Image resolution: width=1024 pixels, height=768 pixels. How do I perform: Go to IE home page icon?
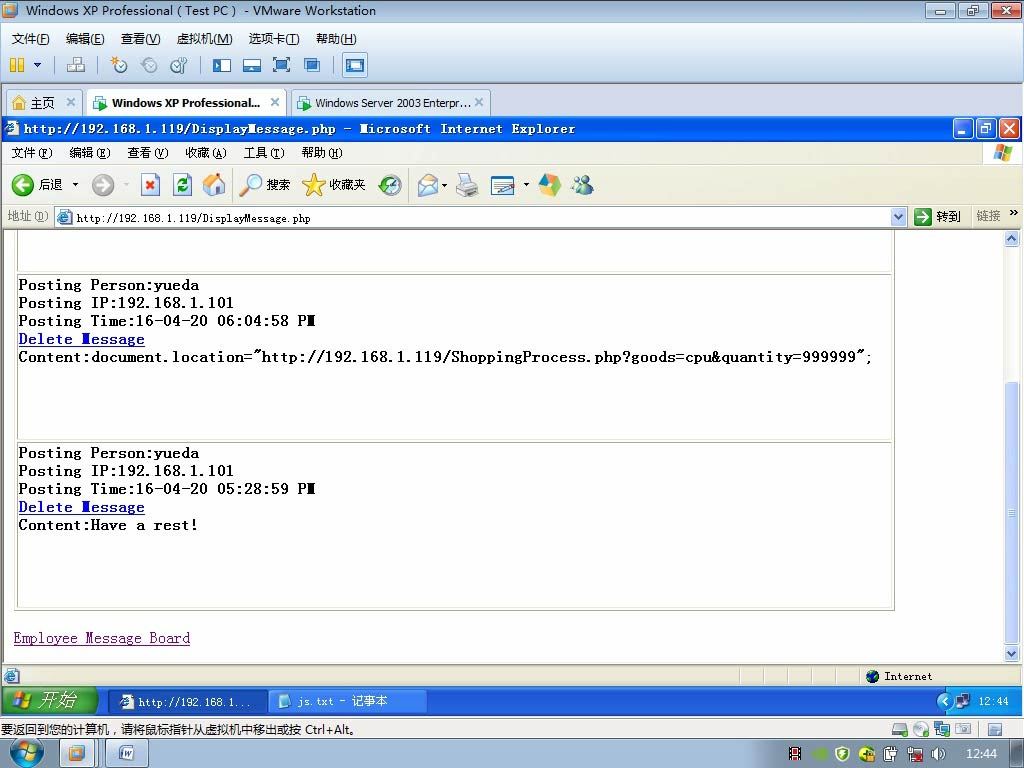pyautogui.click(x=214, y=185)
